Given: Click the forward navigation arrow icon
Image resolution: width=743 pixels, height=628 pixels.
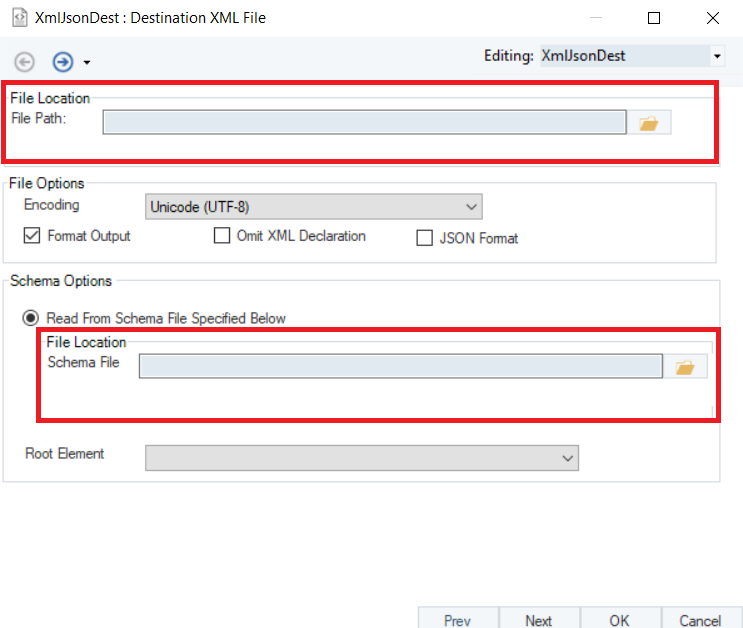Looking at the screenshot, I should click(x=63, y=62).
